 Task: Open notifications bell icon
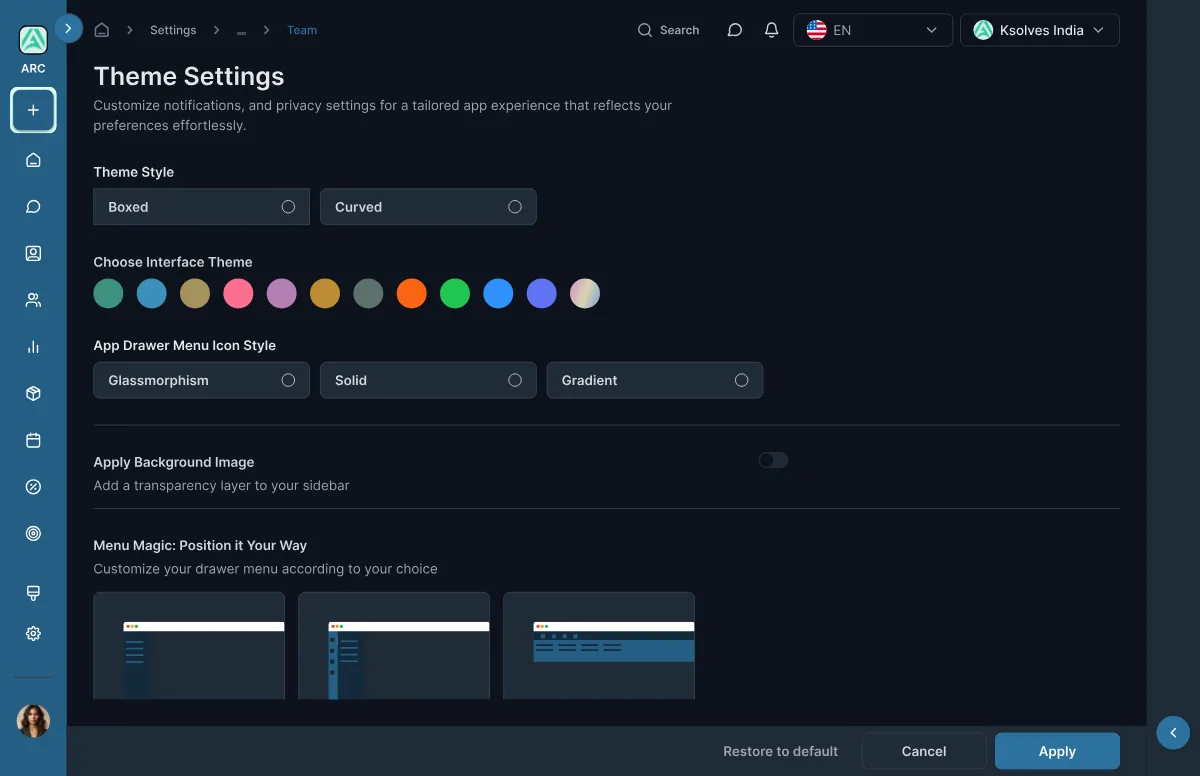771,30
